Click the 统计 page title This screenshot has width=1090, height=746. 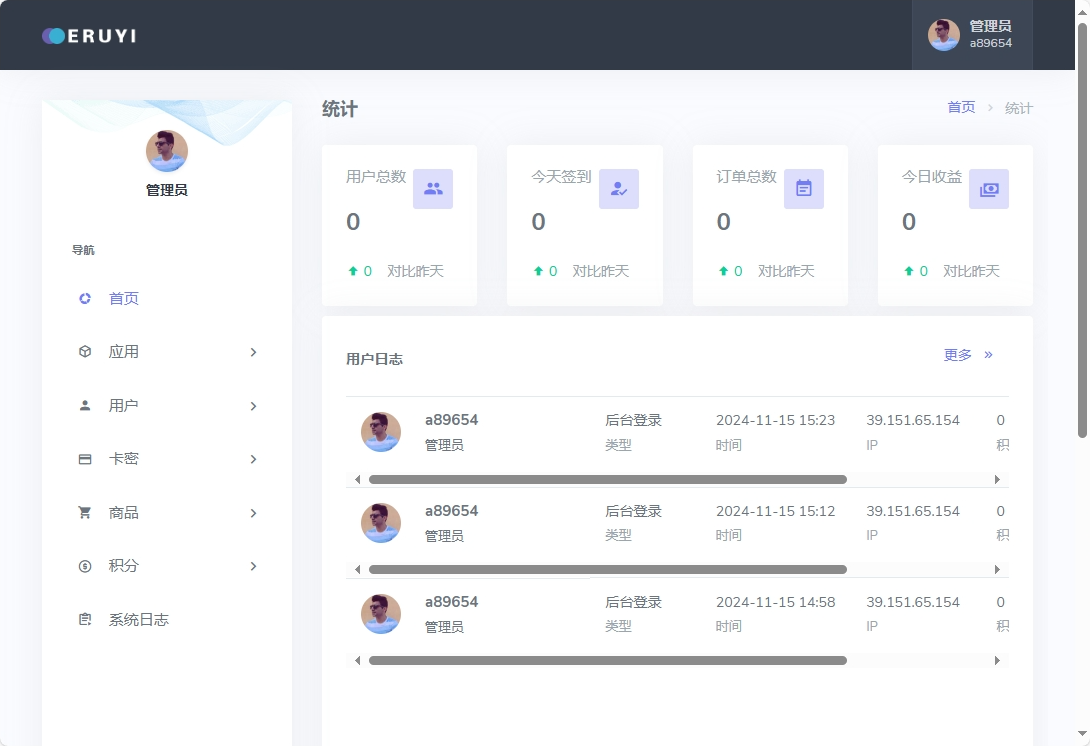(x=339, y=109)
